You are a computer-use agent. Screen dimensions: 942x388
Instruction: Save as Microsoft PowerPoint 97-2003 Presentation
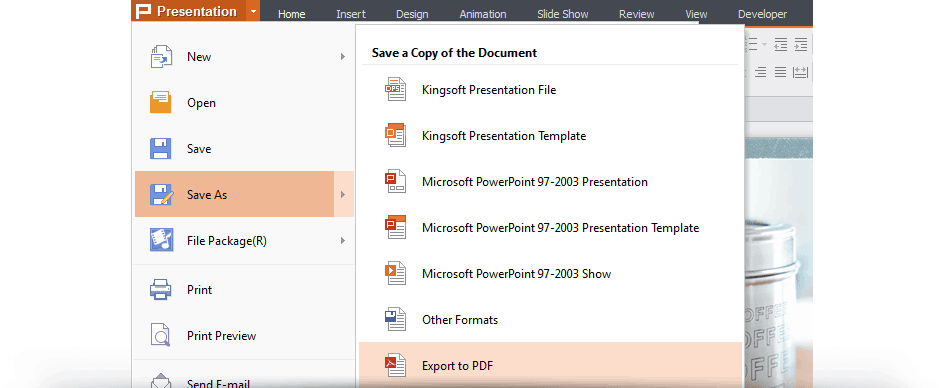[x=549, y=181]
